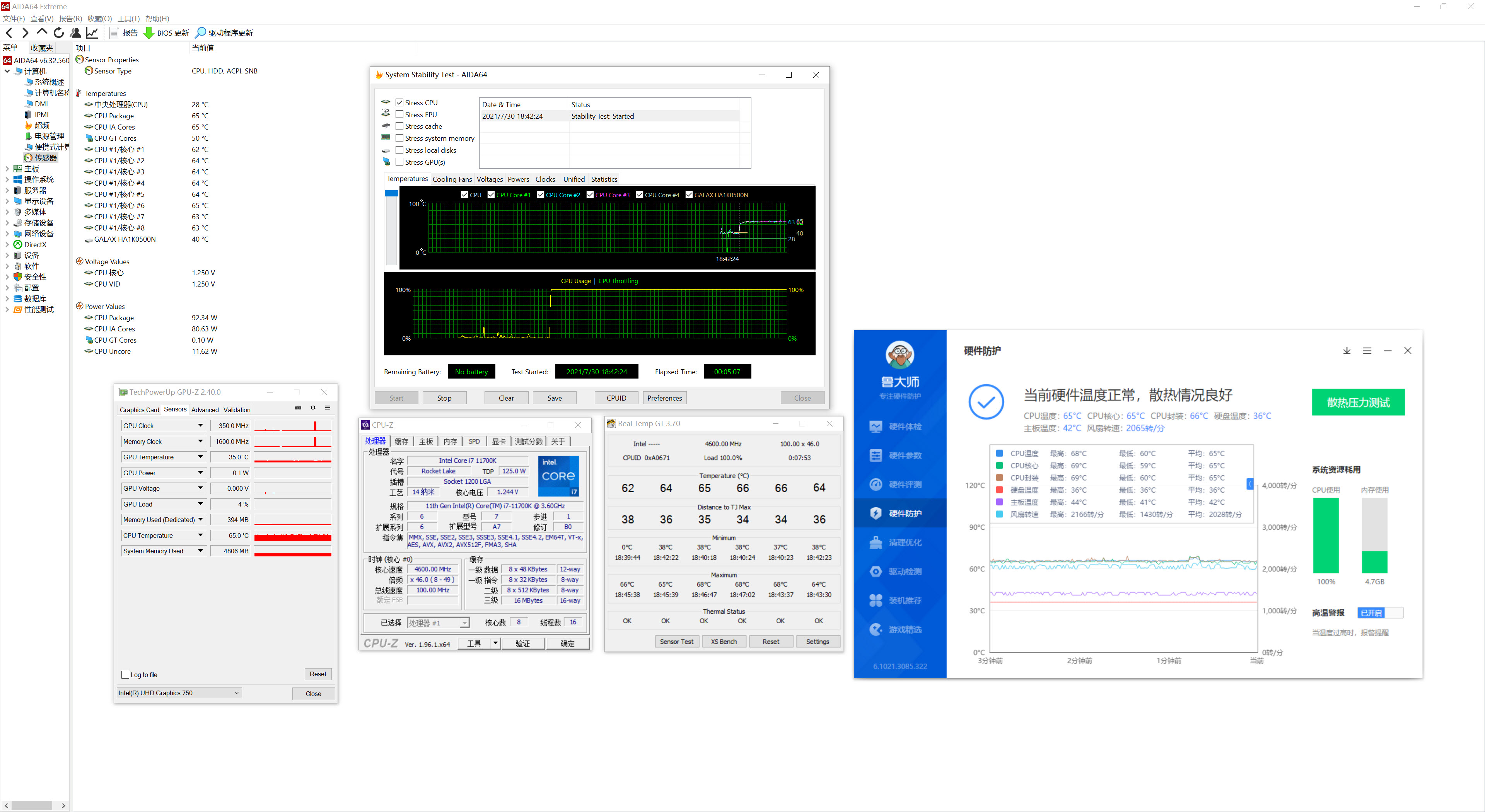Select 驱动检测 in Ludashi sidebar

(904, 571)
